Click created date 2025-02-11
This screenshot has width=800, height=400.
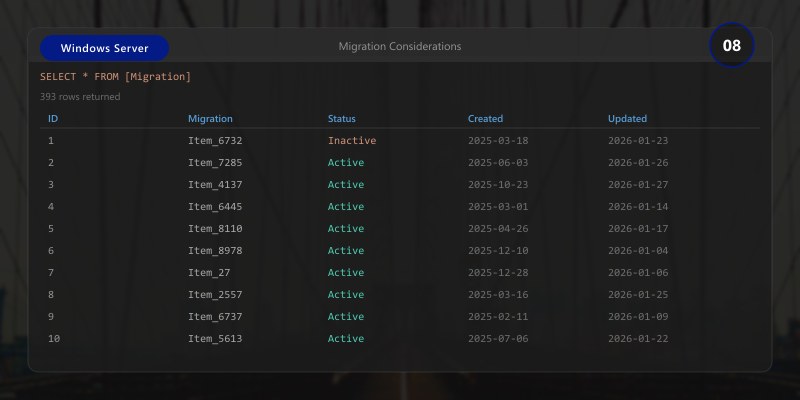(x=498, y=316)
